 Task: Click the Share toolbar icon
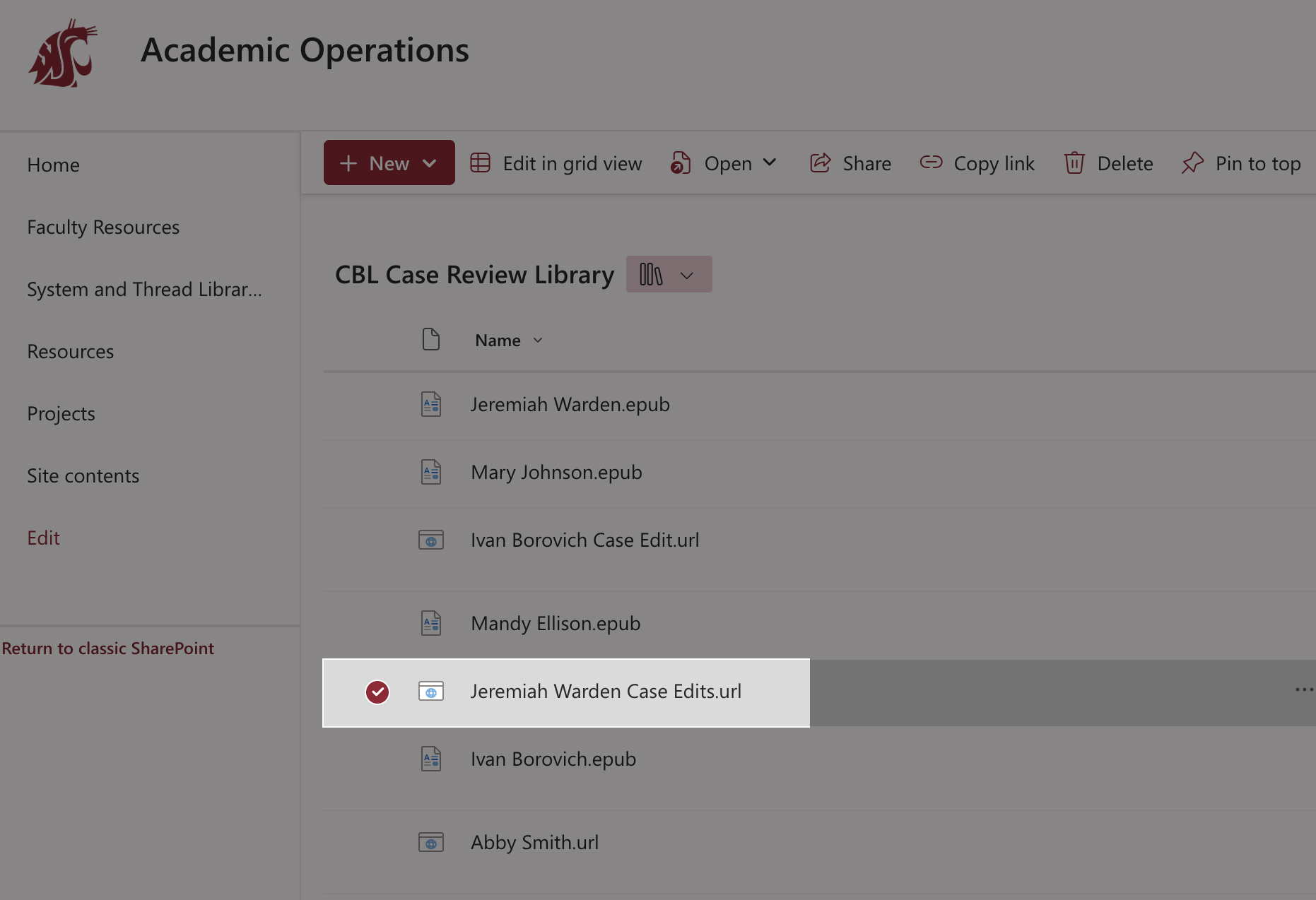tap(820, 163)
